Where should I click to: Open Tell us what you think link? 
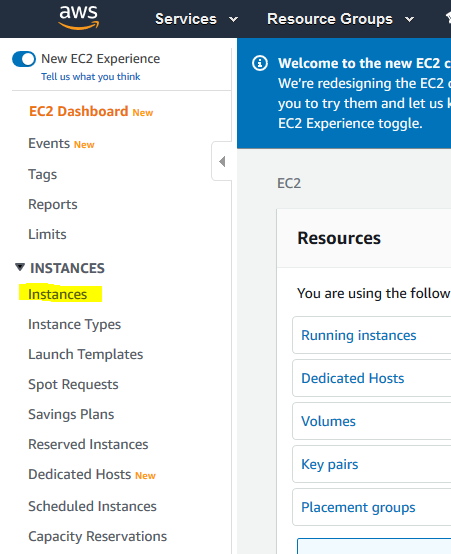pos(91,77)
